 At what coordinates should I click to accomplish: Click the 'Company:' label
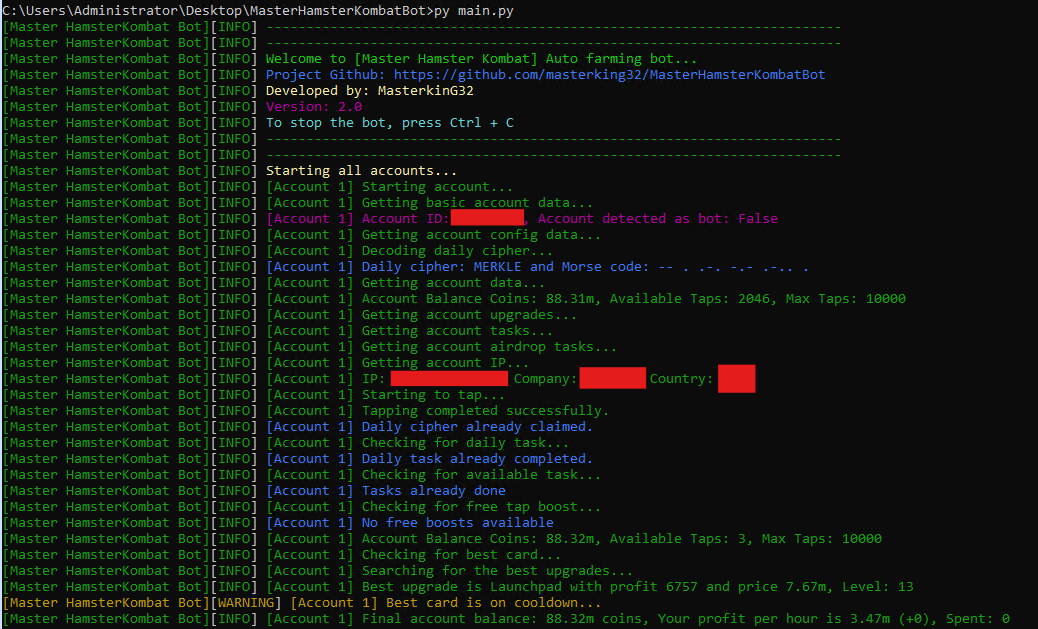[x=545, y=379]
